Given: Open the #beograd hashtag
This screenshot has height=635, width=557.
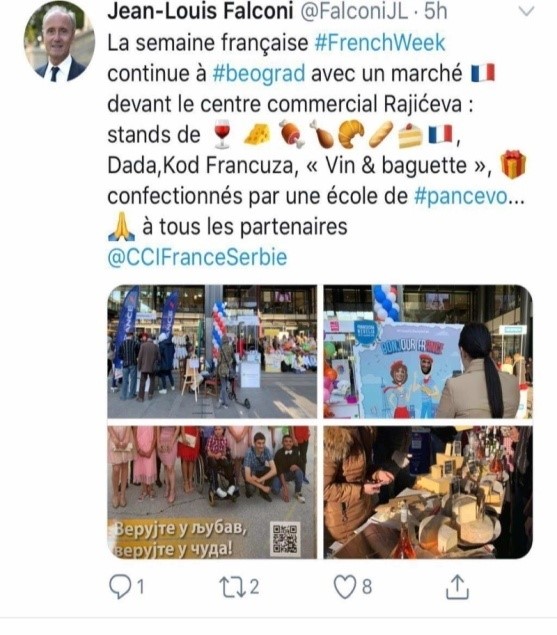Looking at the screenshot, I should [x=259, y=74].
